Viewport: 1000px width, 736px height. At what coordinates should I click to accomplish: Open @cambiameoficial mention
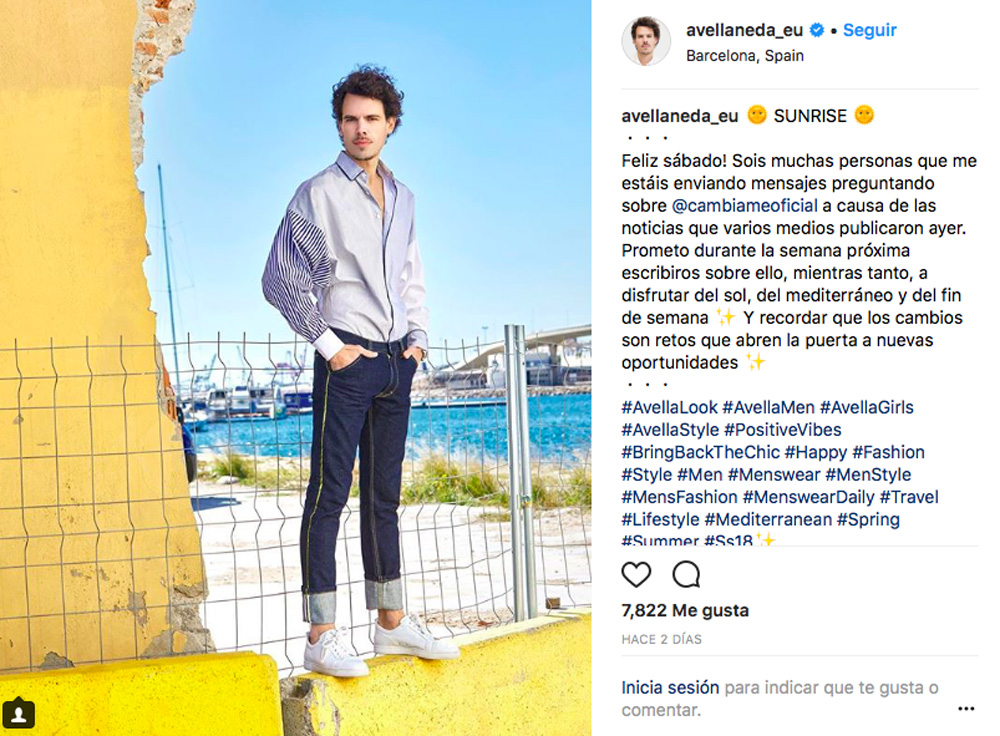(x=744, y=206)
